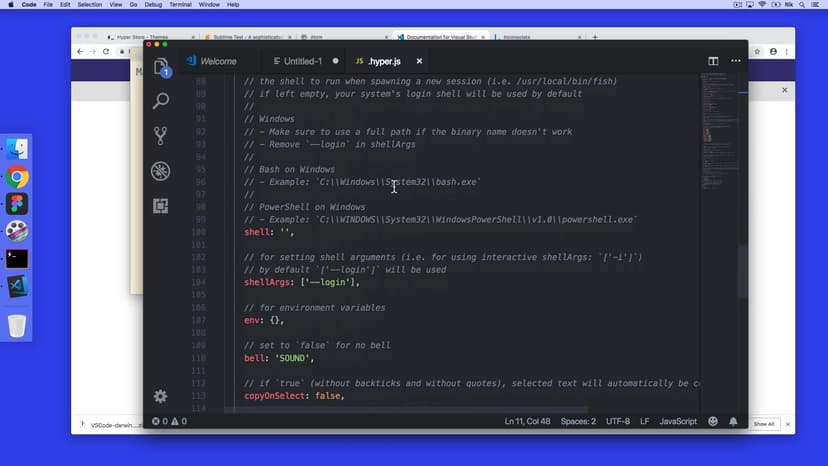Open the Source Control view
The image size is (828, 466).
[161, 136]
